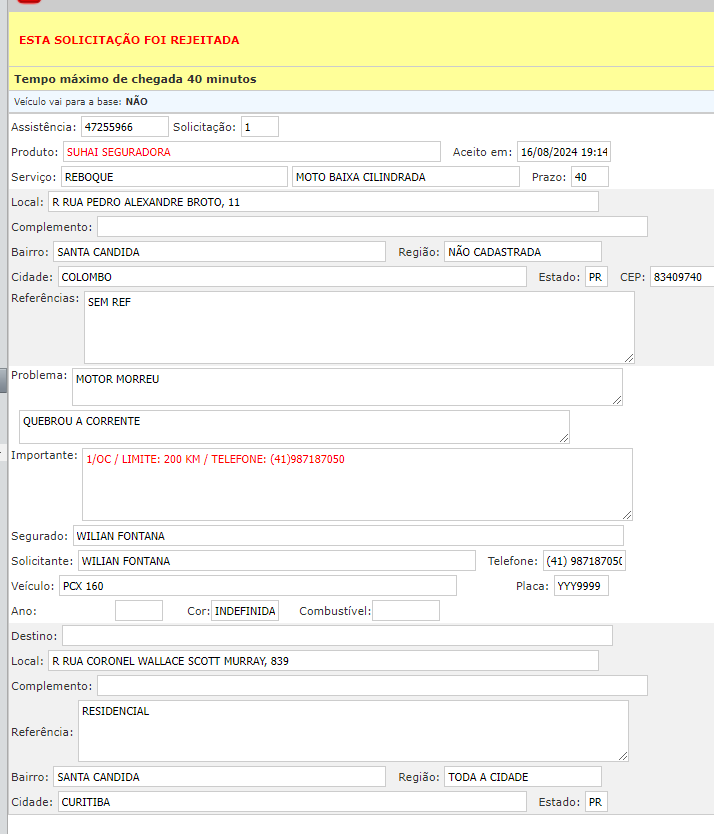Click the Placa field YYY9999
714x834 pixels.
[581, 586]
